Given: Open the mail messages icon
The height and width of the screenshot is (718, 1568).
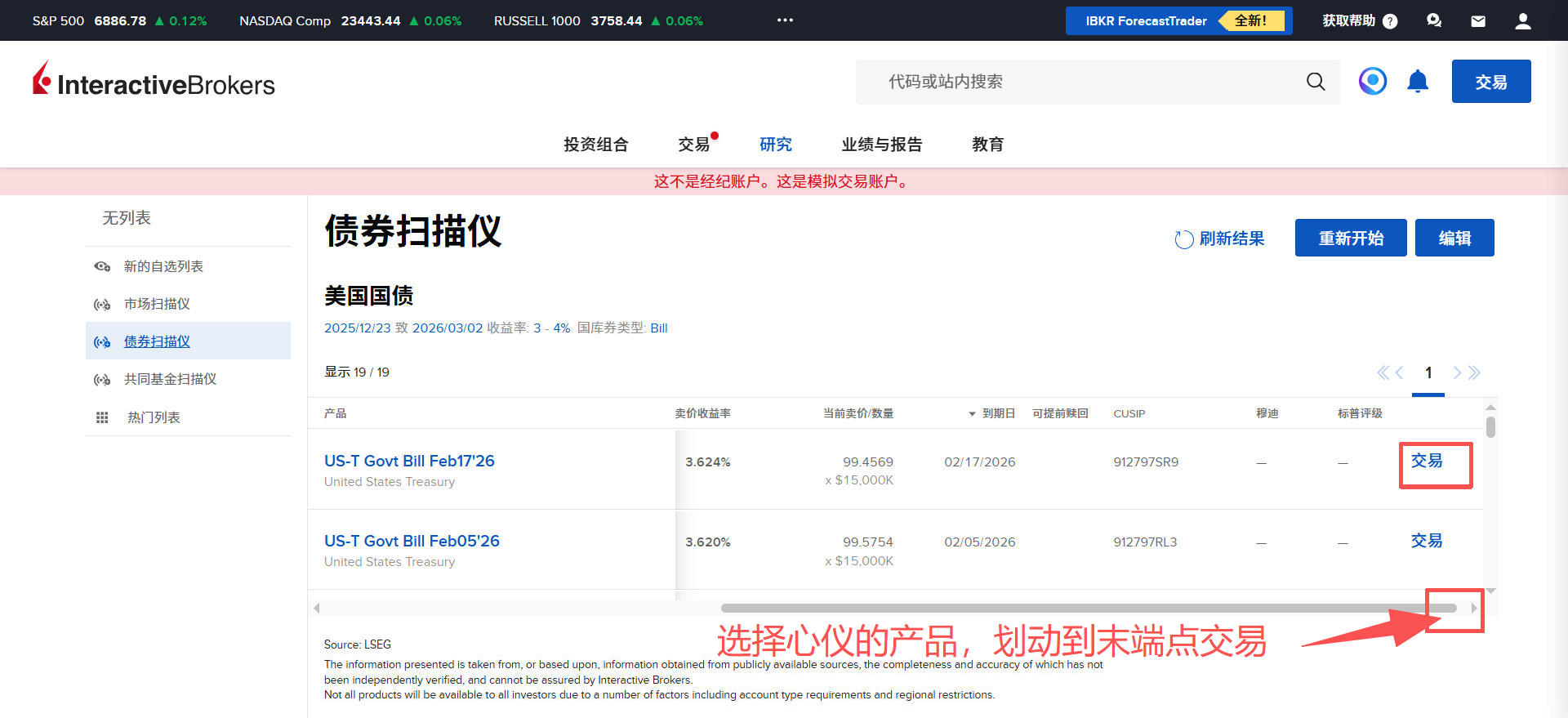Looking at the screenshot, I should coord(1478,21).
